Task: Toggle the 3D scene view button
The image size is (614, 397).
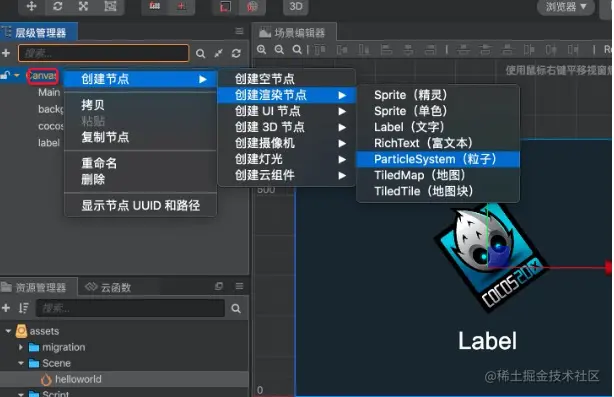Action: click(x=296, y=6)
